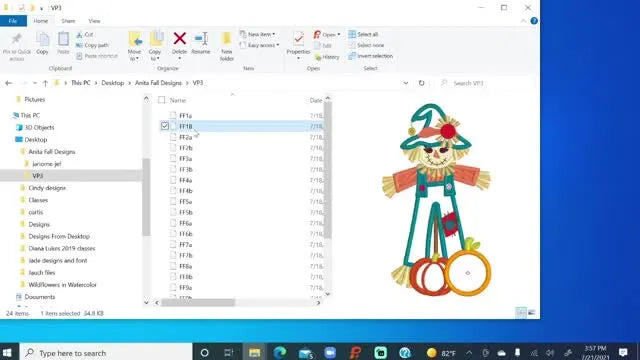The image size is (640, 360).
Task: Sort by the Name column header
Action: click(178, 100)
